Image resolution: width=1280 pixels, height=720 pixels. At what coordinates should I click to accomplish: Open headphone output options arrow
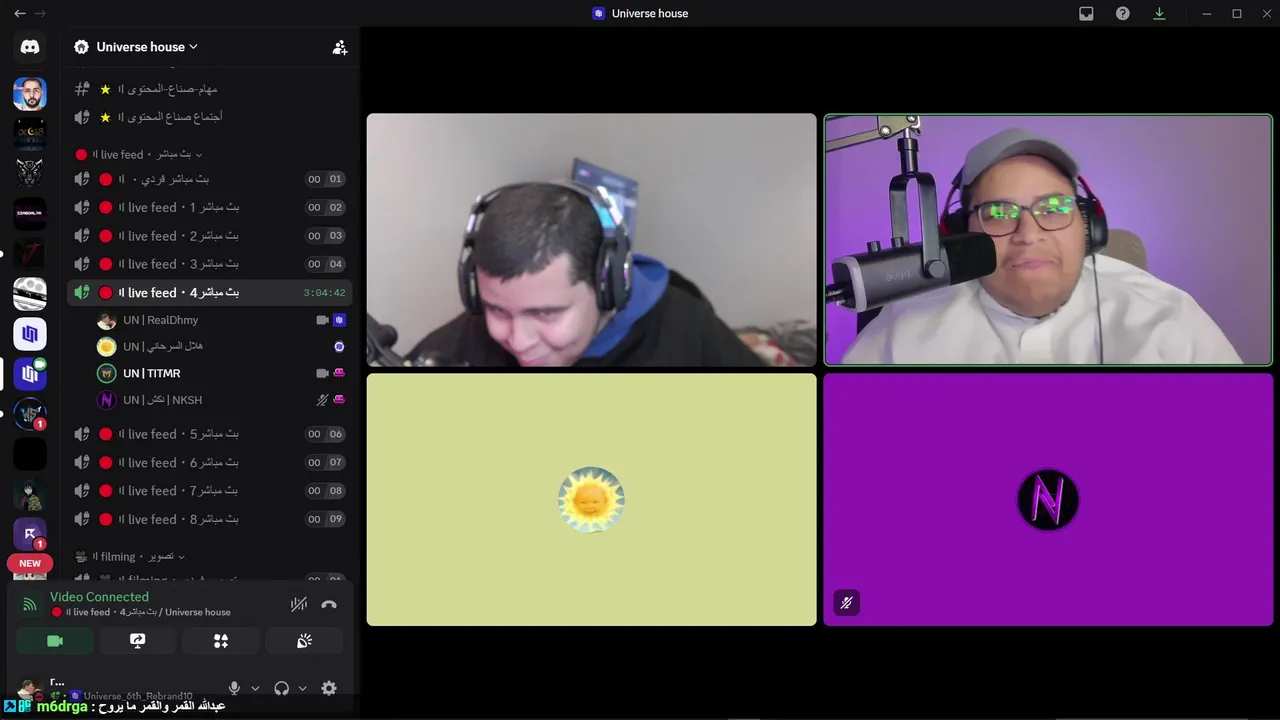click(302, 688)
